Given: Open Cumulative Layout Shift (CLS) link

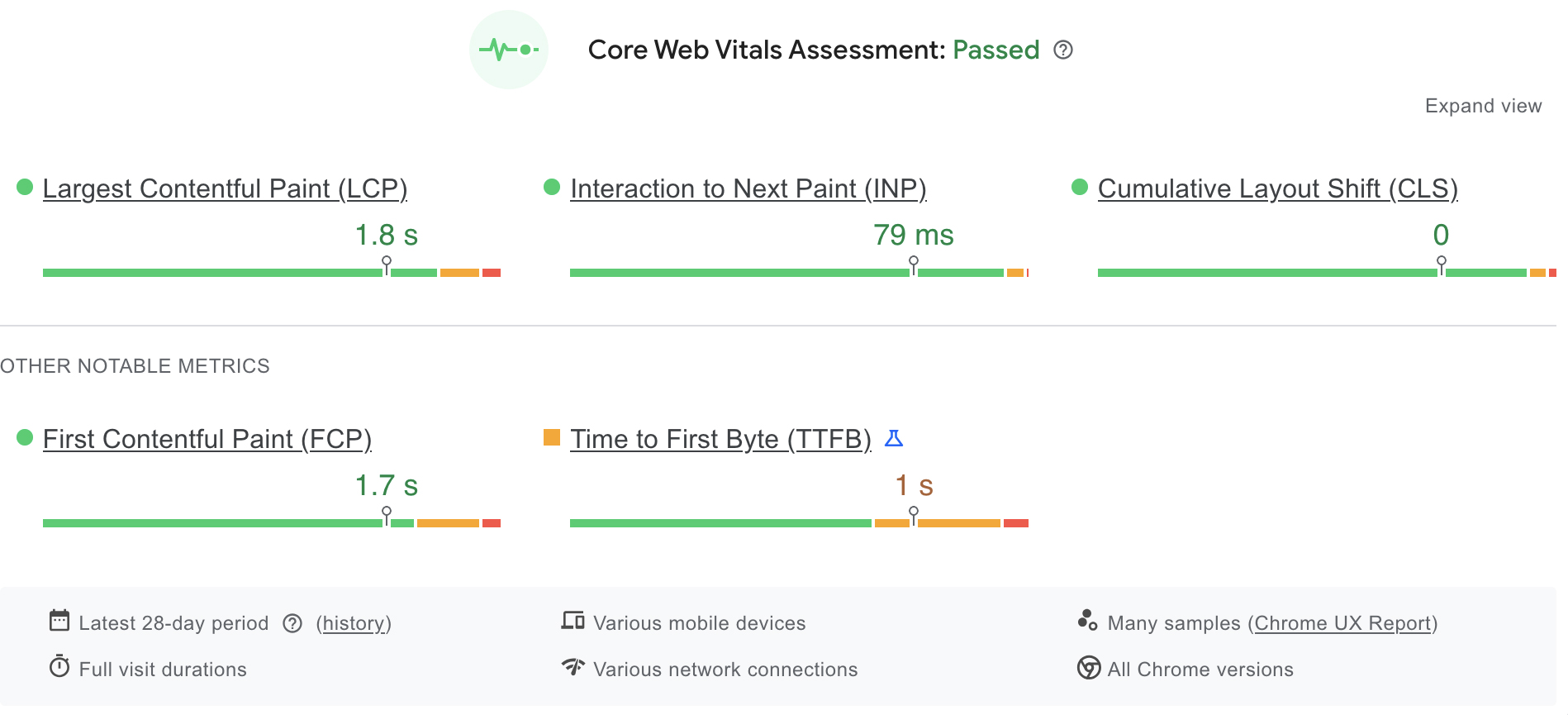Looking at the screenshot, I should (x=1277, y=188).
